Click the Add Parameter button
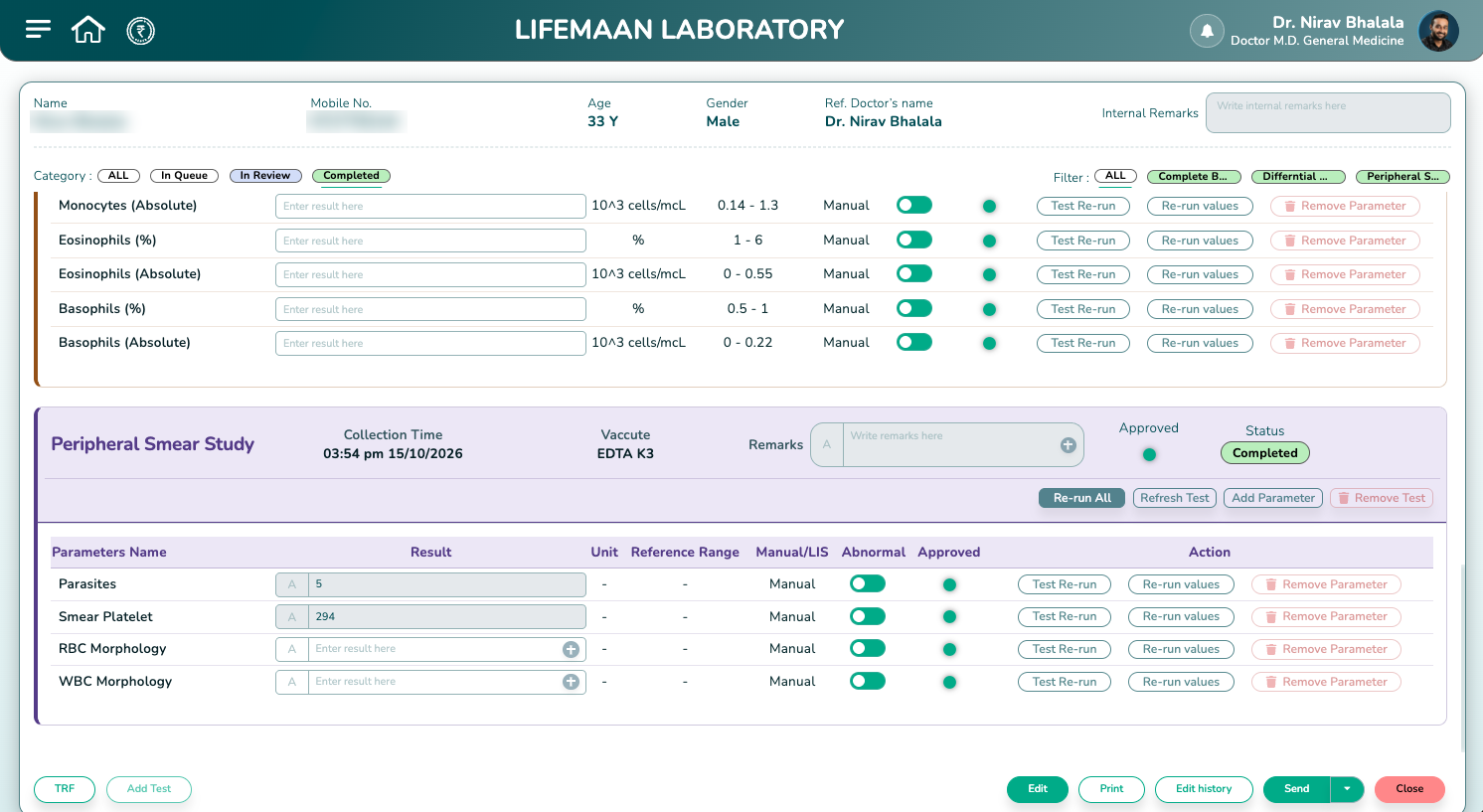Image resolution: width=1483 pixels, height=812 pixels. point(1273,498)
